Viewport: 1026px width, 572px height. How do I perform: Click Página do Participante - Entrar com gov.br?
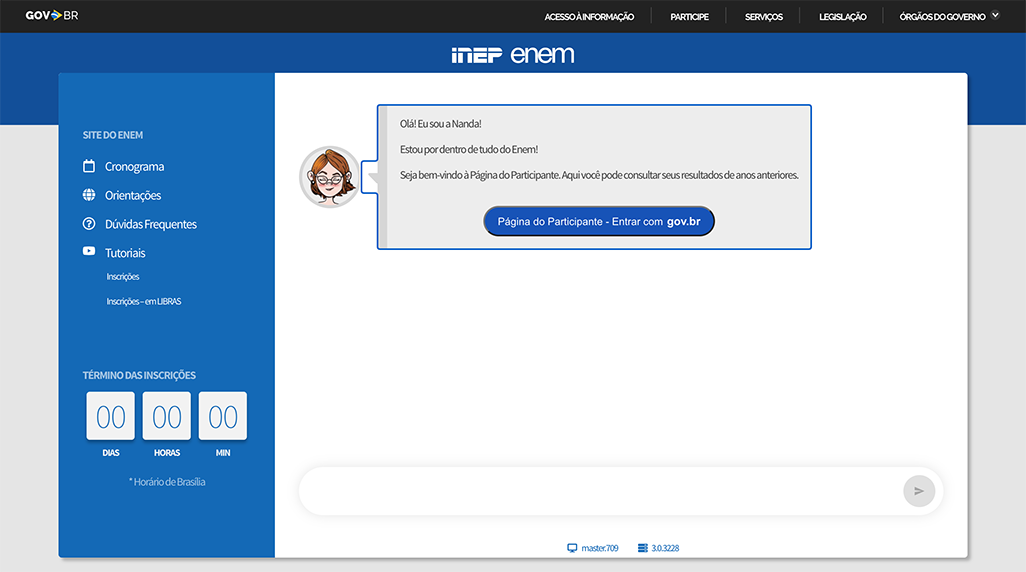click(x=599, y=221)
